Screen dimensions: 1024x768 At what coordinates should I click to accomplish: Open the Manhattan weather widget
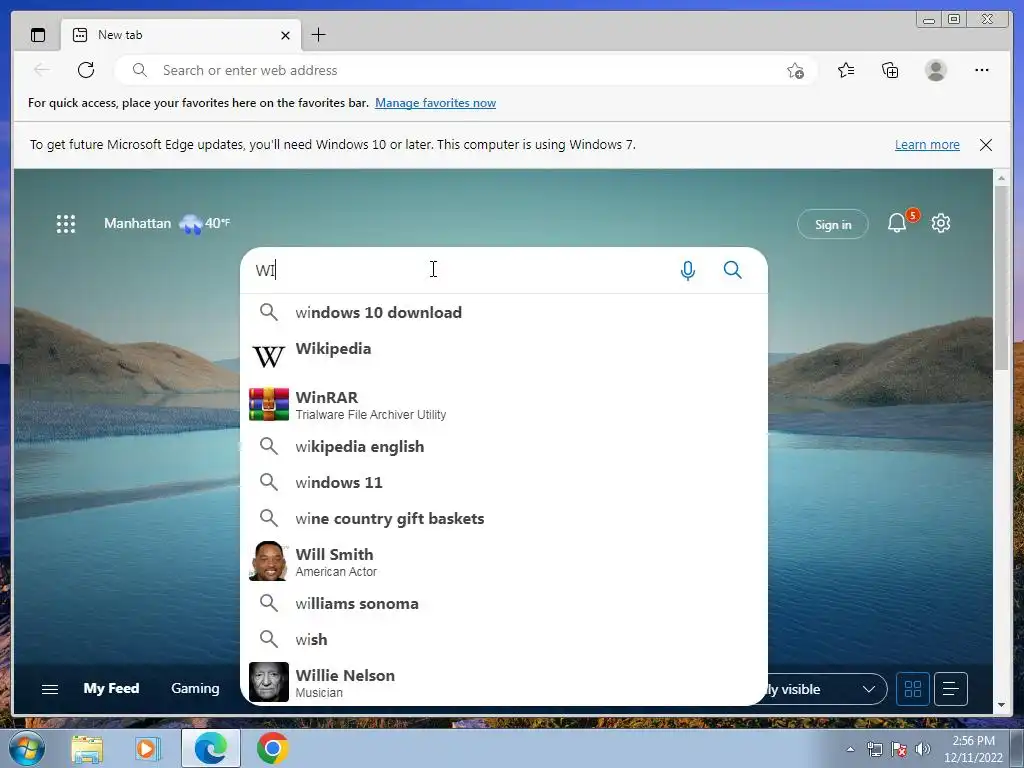point(167,223)
